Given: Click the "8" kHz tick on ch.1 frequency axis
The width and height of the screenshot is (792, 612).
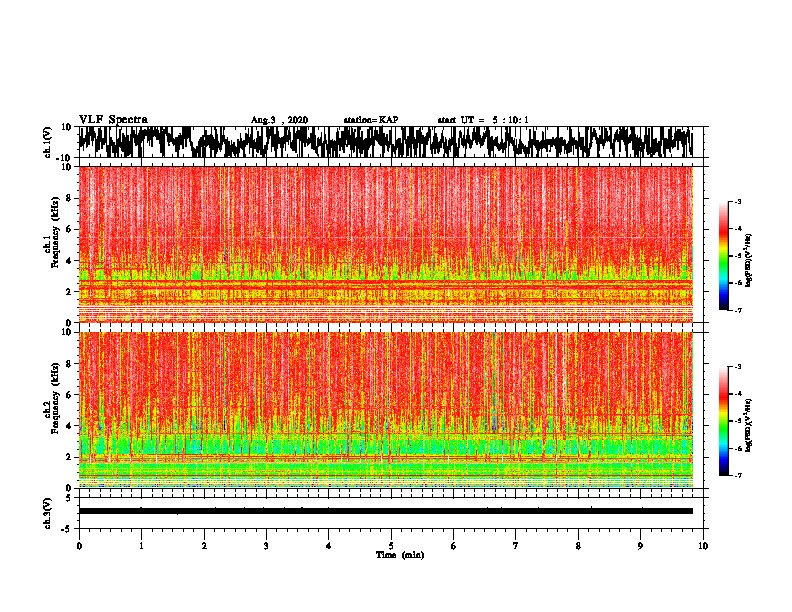Looking at the screenshot, I should coord(69,198).
